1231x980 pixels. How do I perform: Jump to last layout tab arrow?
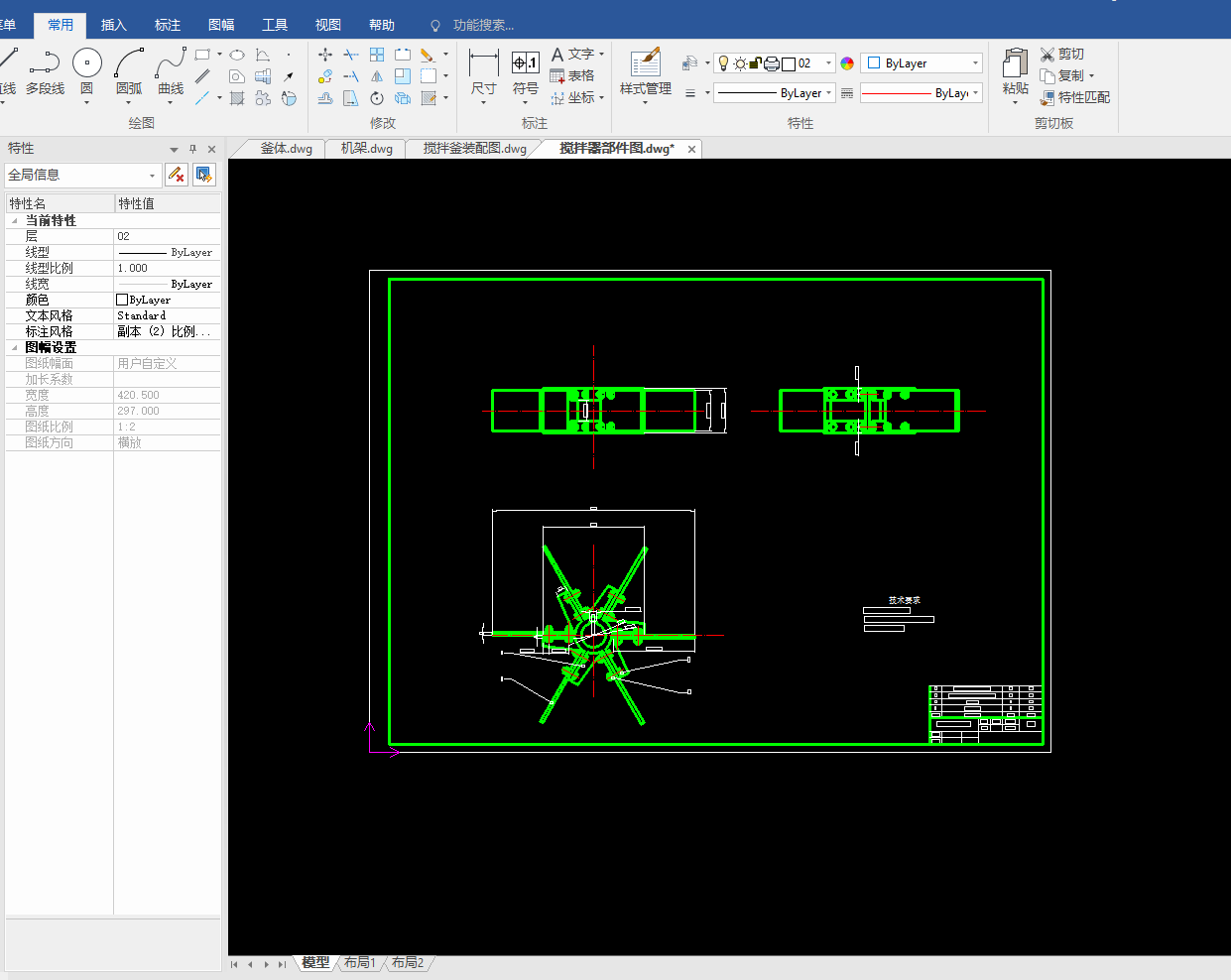(x=283, y=964)
